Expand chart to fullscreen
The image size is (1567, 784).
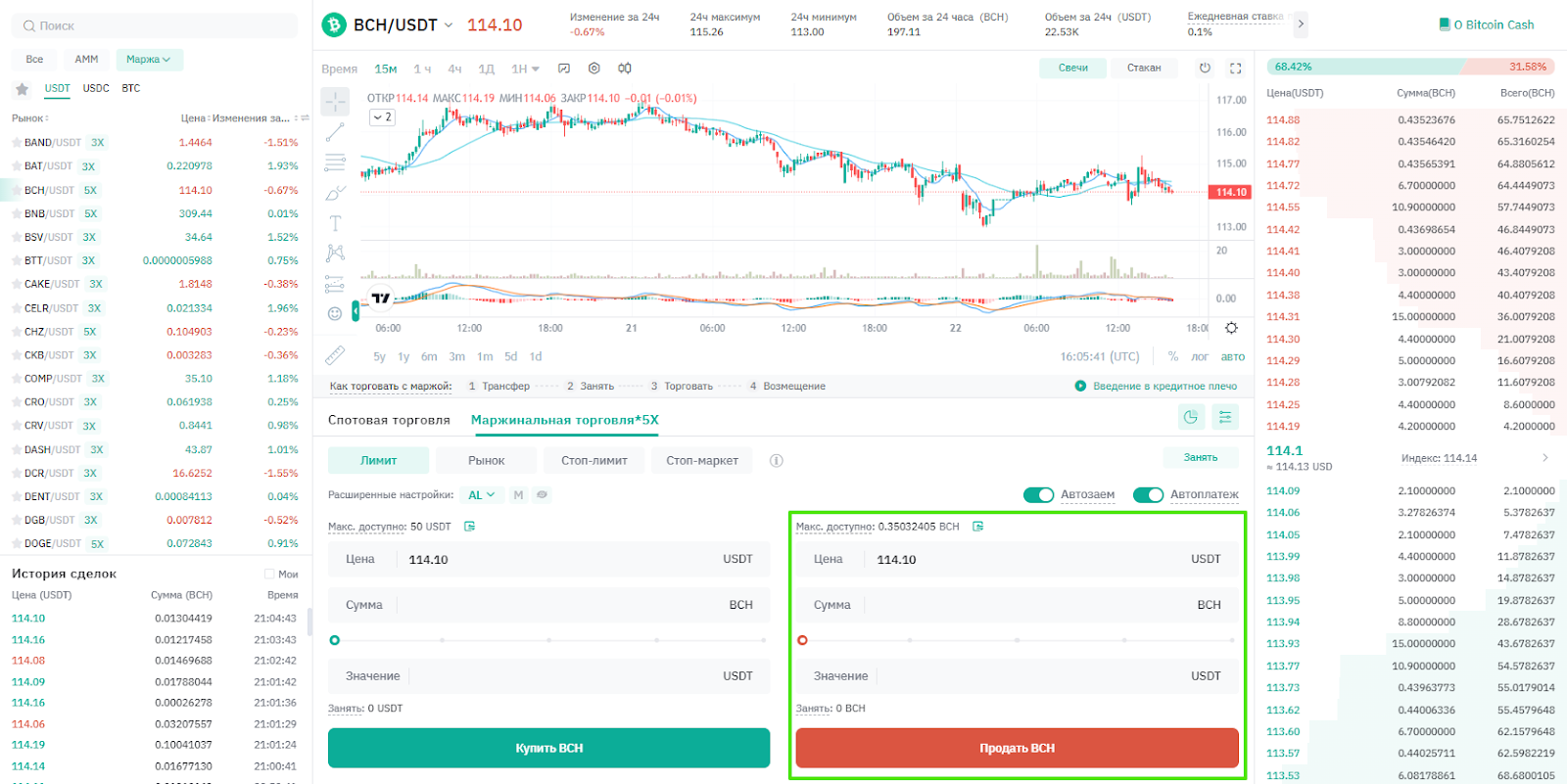[x=1236, y=68]
